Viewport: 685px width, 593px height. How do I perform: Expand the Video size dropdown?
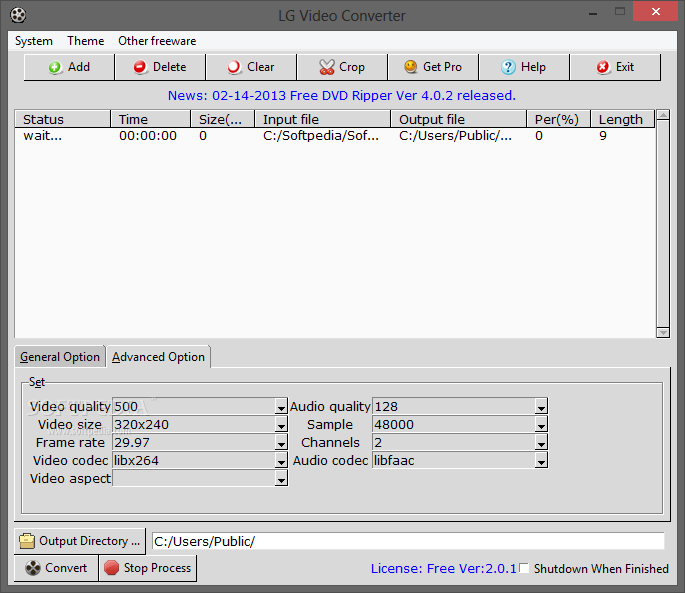tap(281, 425)
